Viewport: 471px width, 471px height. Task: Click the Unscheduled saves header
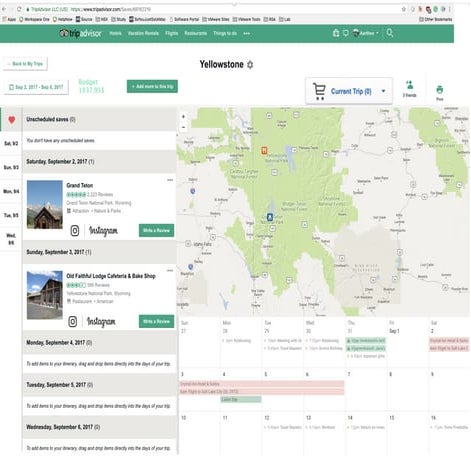[99, 119]
